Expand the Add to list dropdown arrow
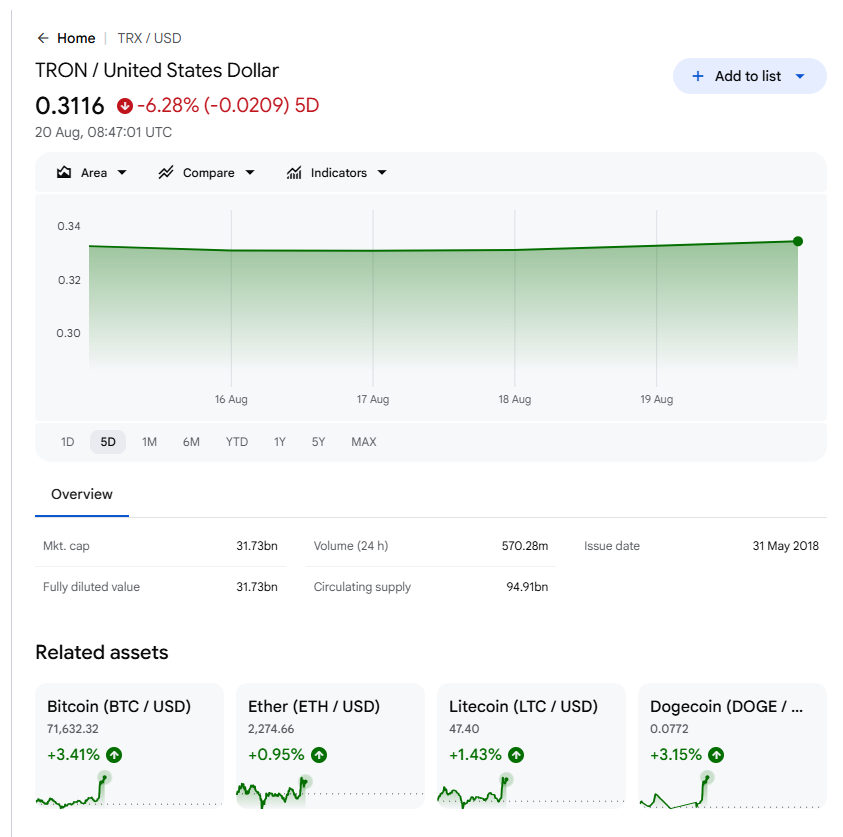The image size is (843, 837). tap(800, 76)
